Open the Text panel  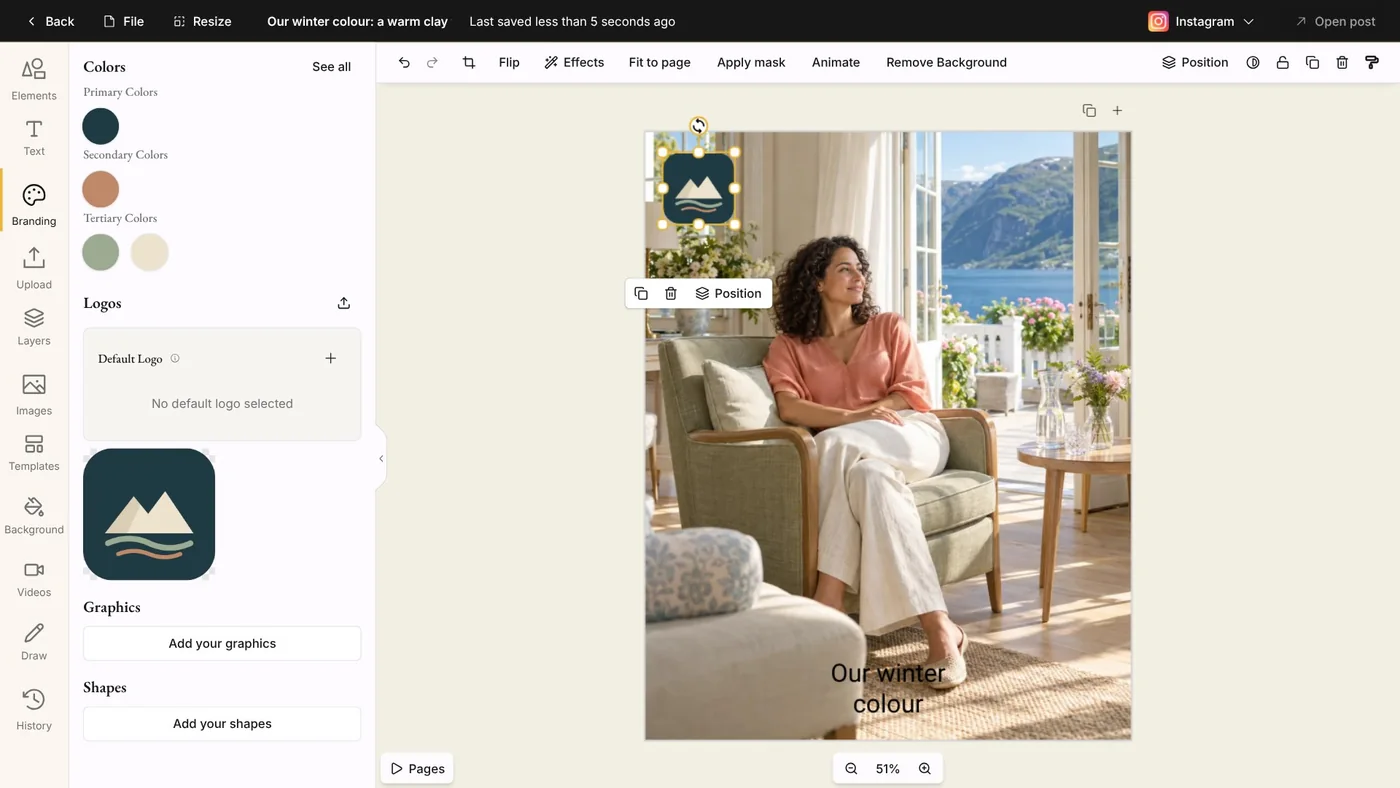tap(34, 138)
